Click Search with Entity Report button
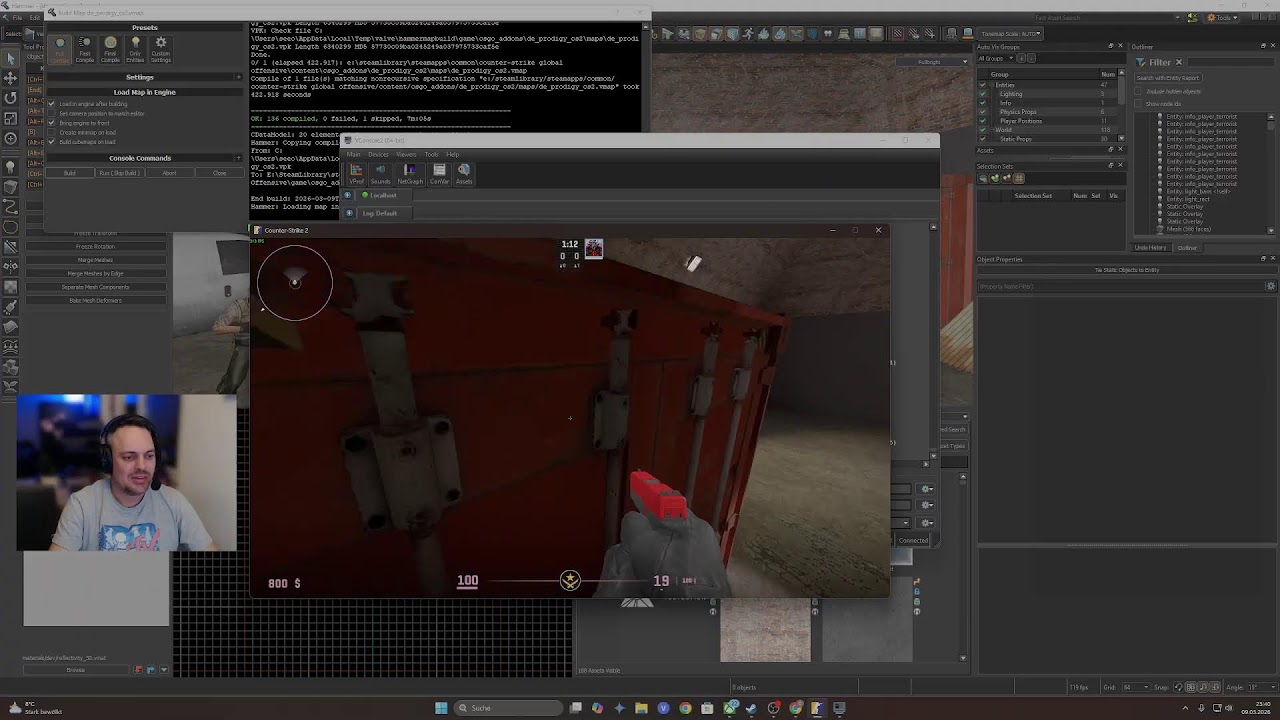 1168,78
